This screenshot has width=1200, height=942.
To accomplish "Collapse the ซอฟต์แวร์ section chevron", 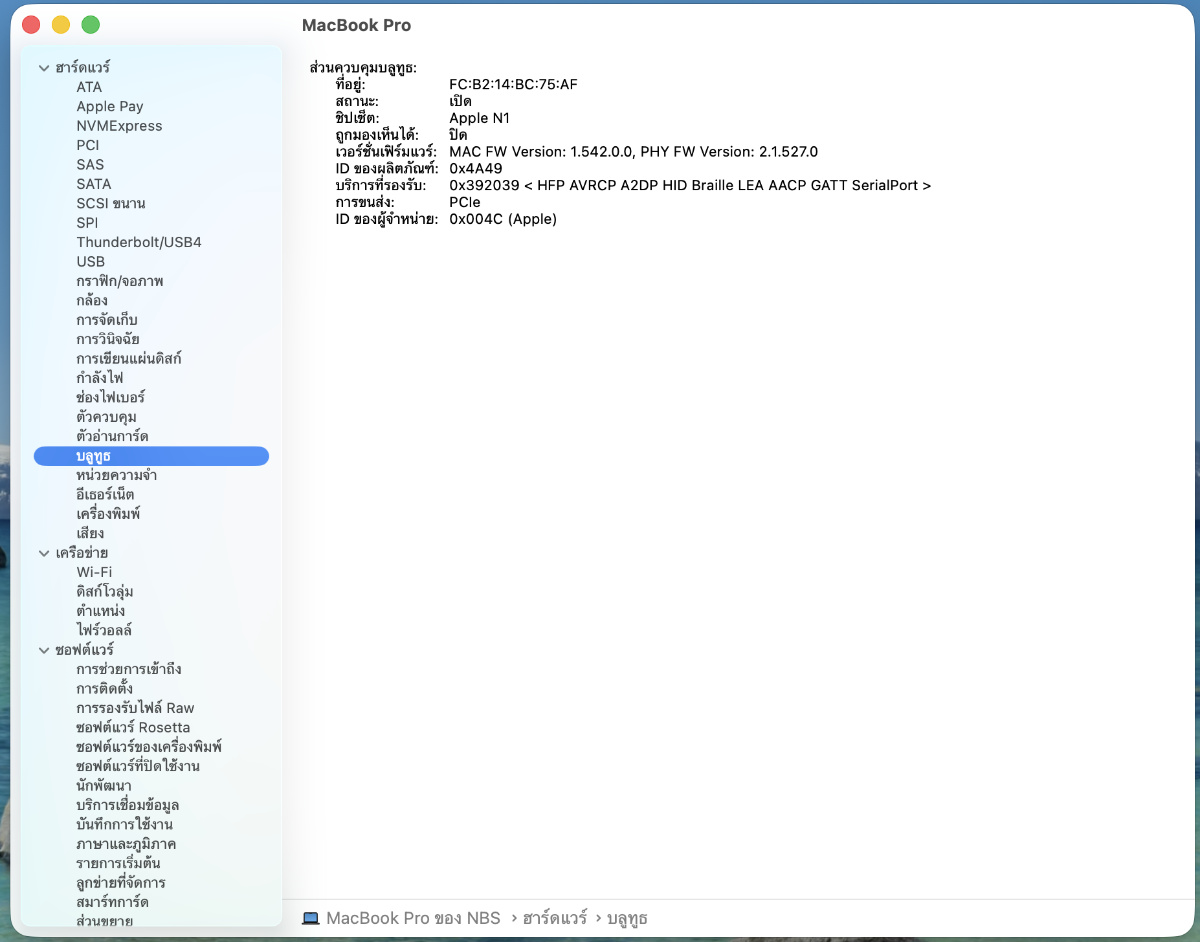I will [x=43, y=650].
